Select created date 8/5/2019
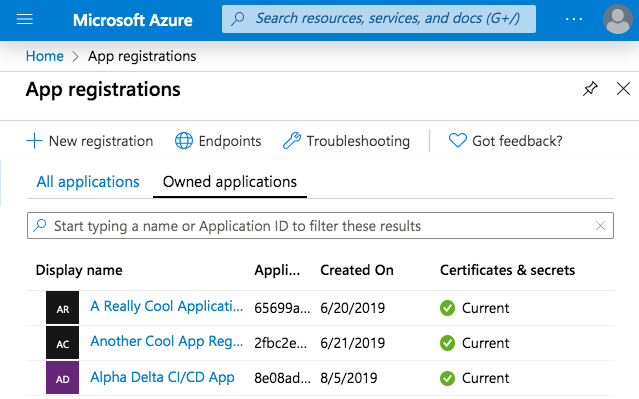Screen dimensions: 639x399 349,378
